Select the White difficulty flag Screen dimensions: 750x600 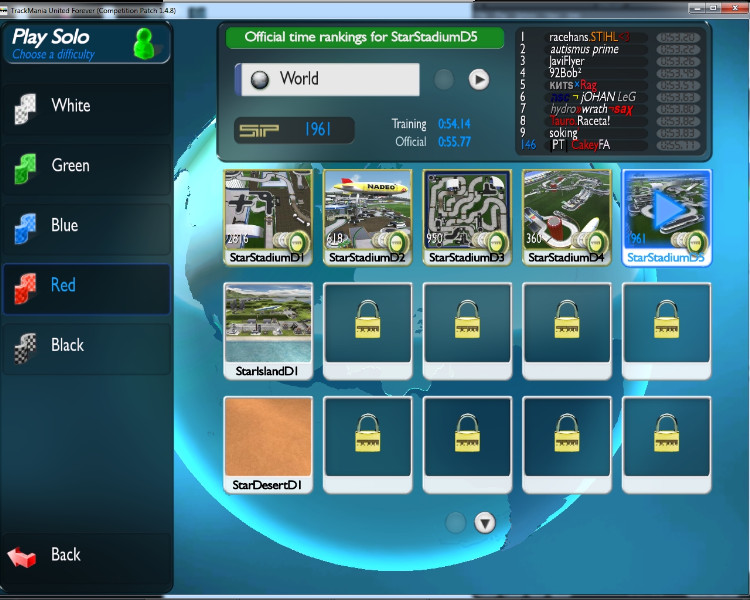click(24, 107)
